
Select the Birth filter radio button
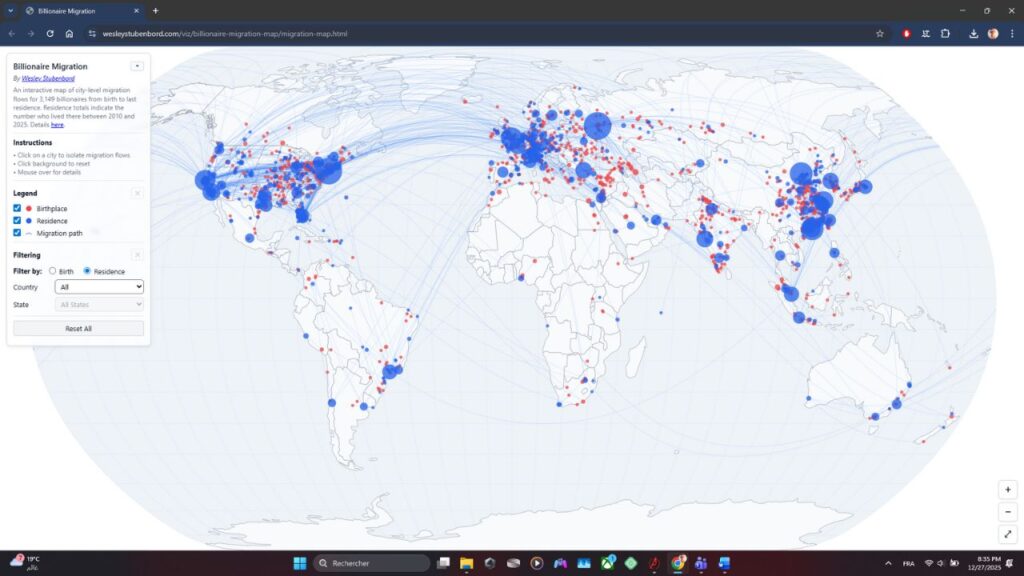tap(53, 271)
